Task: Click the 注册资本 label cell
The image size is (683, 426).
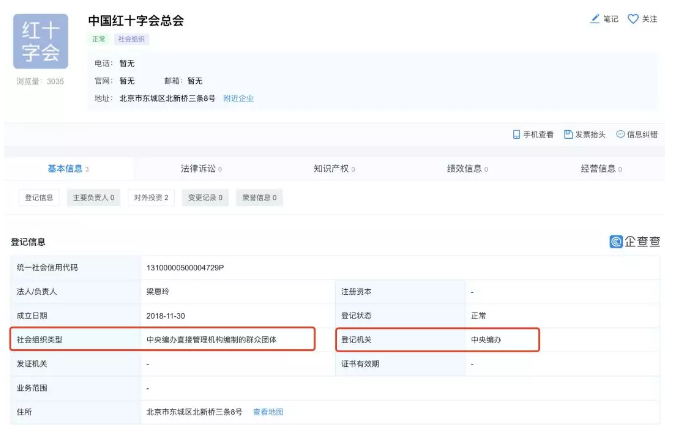Action: tap(400, 292)
